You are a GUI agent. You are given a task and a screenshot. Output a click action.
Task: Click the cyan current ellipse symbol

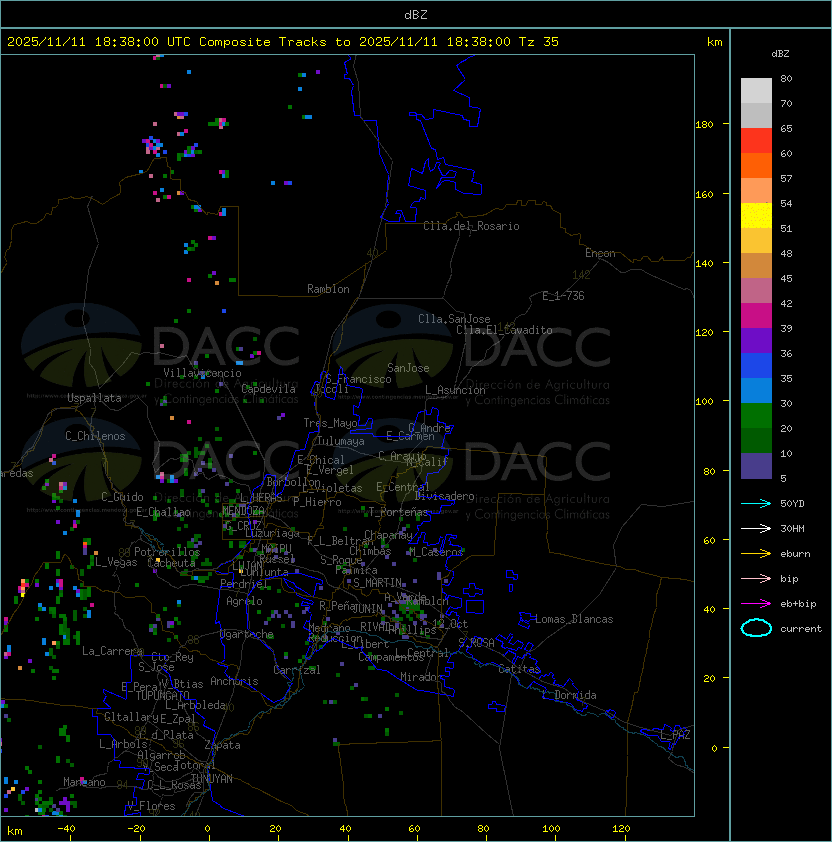[756, 628]
